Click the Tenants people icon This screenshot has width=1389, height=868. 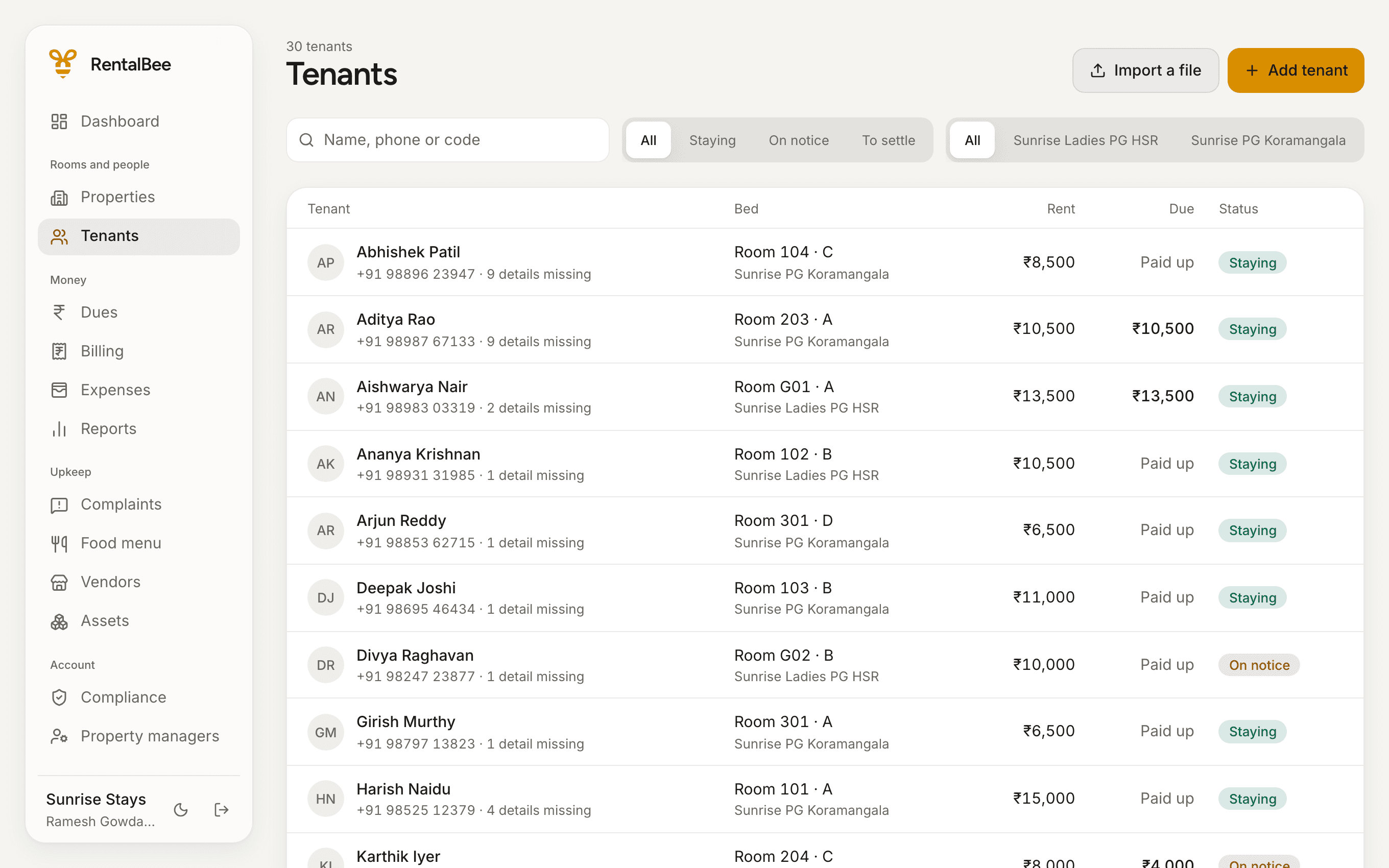[59, 236]
